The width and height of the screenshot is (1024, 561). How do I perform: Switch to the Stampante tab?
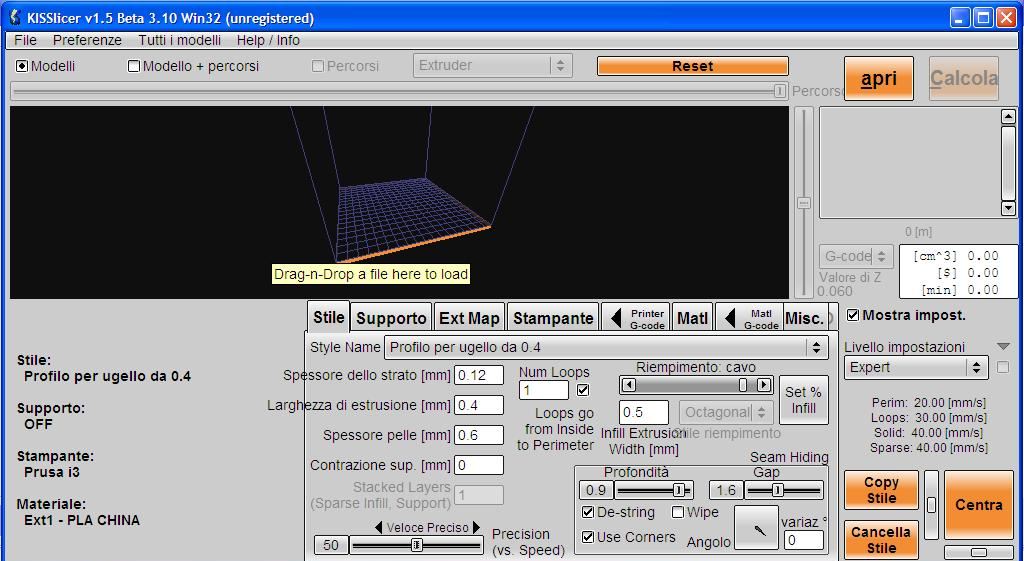point(553,318)
